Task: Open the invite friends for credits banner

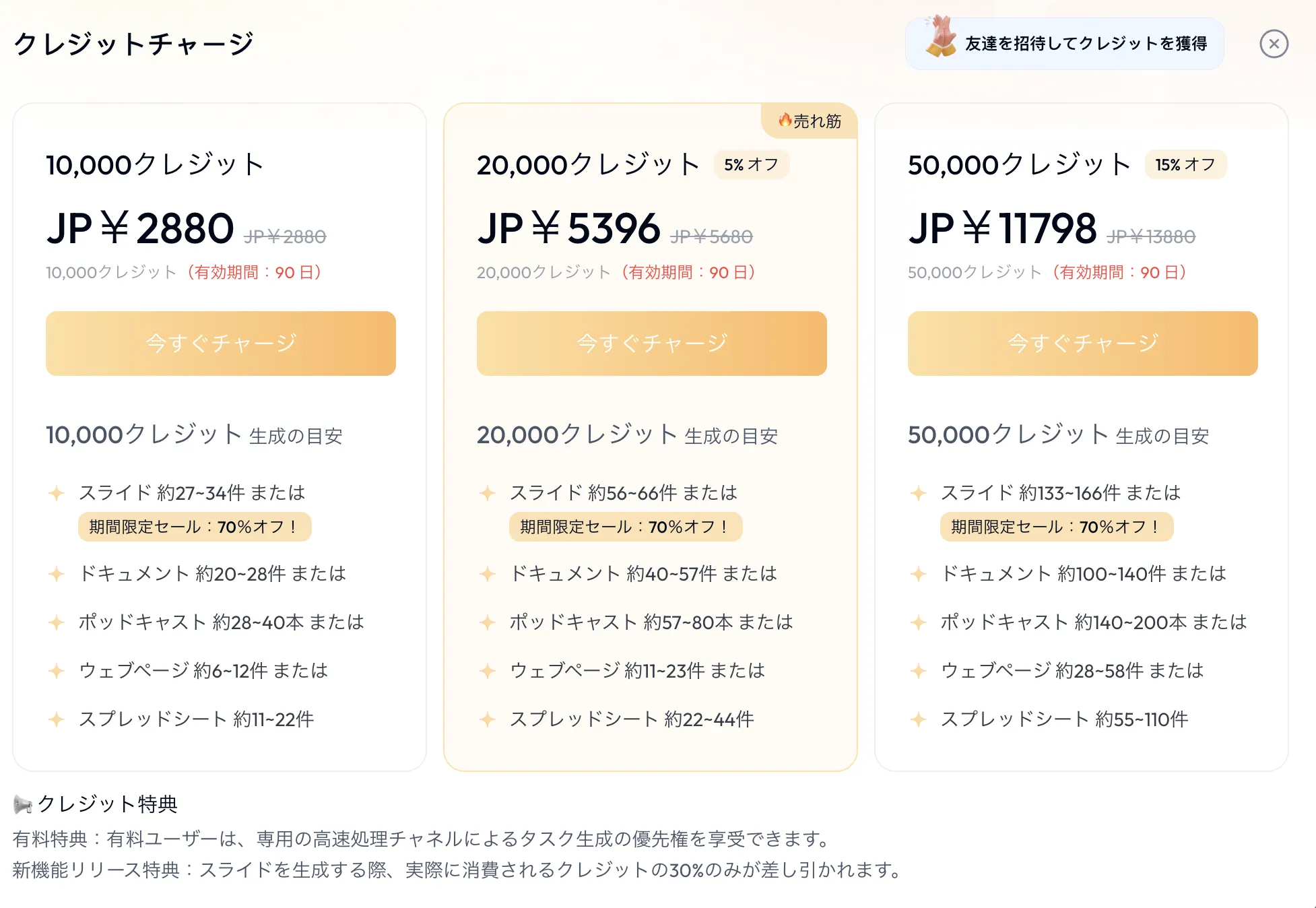Action: [1065, 44]
